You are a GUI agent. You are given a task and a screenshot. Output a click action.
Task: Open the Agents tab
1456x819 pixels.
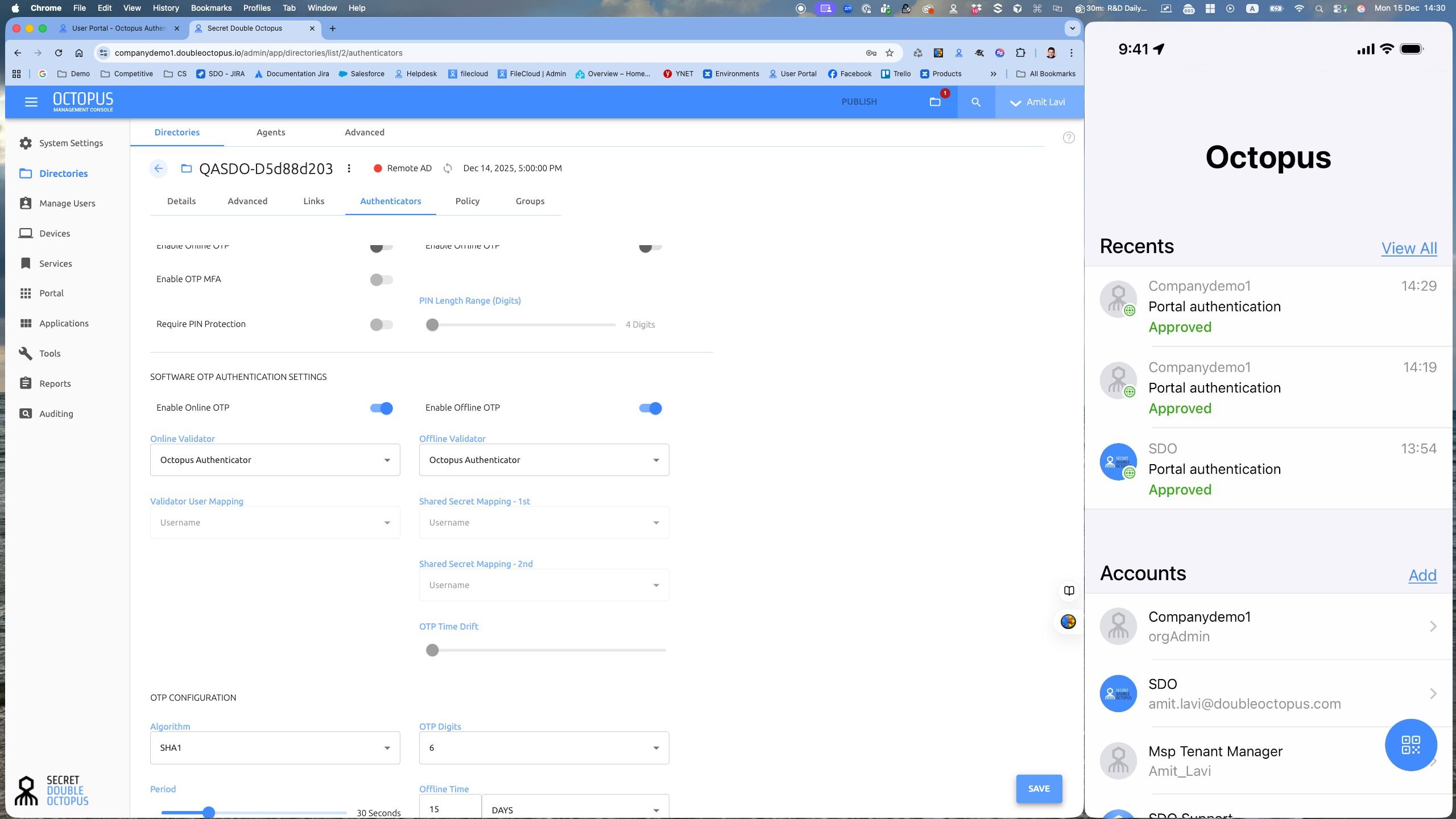click(271, 133)
